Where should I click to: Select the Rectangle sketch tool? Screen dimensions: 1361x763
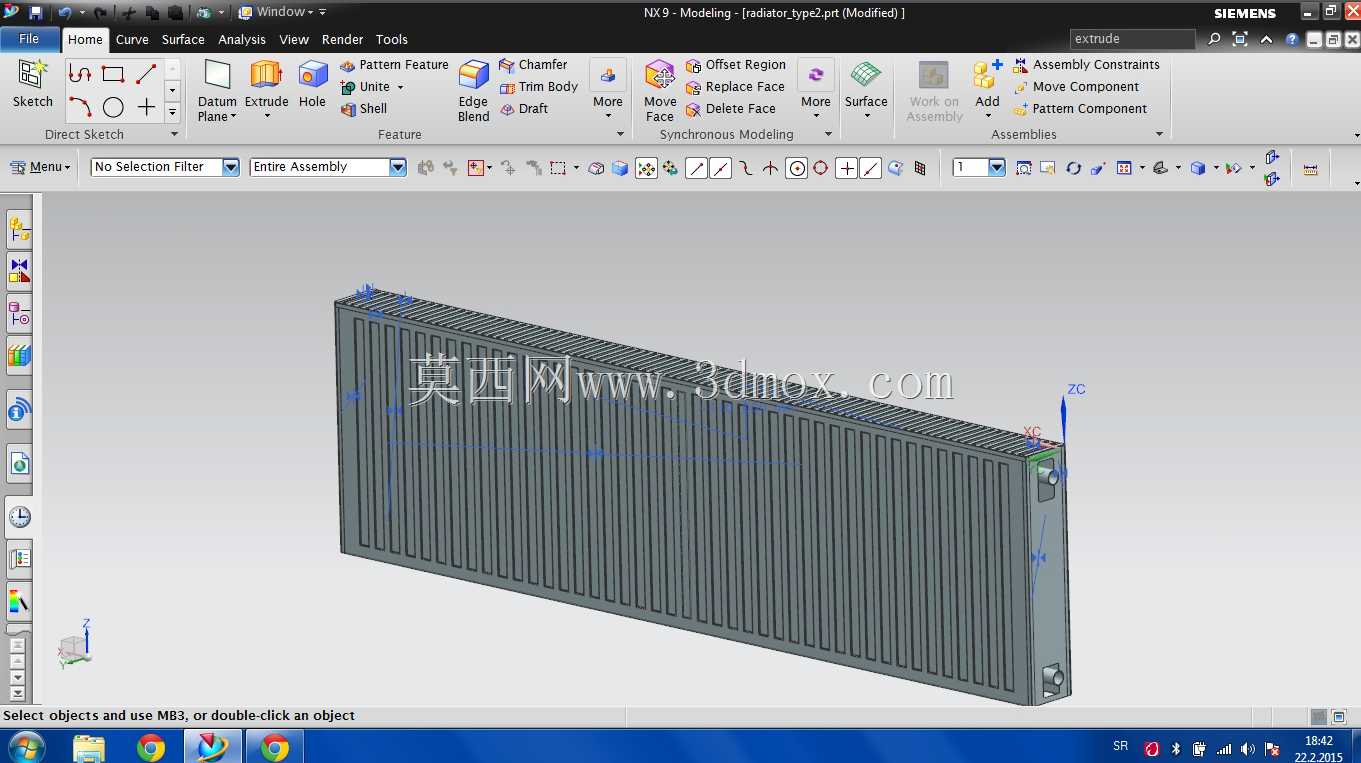coord(113,73)
